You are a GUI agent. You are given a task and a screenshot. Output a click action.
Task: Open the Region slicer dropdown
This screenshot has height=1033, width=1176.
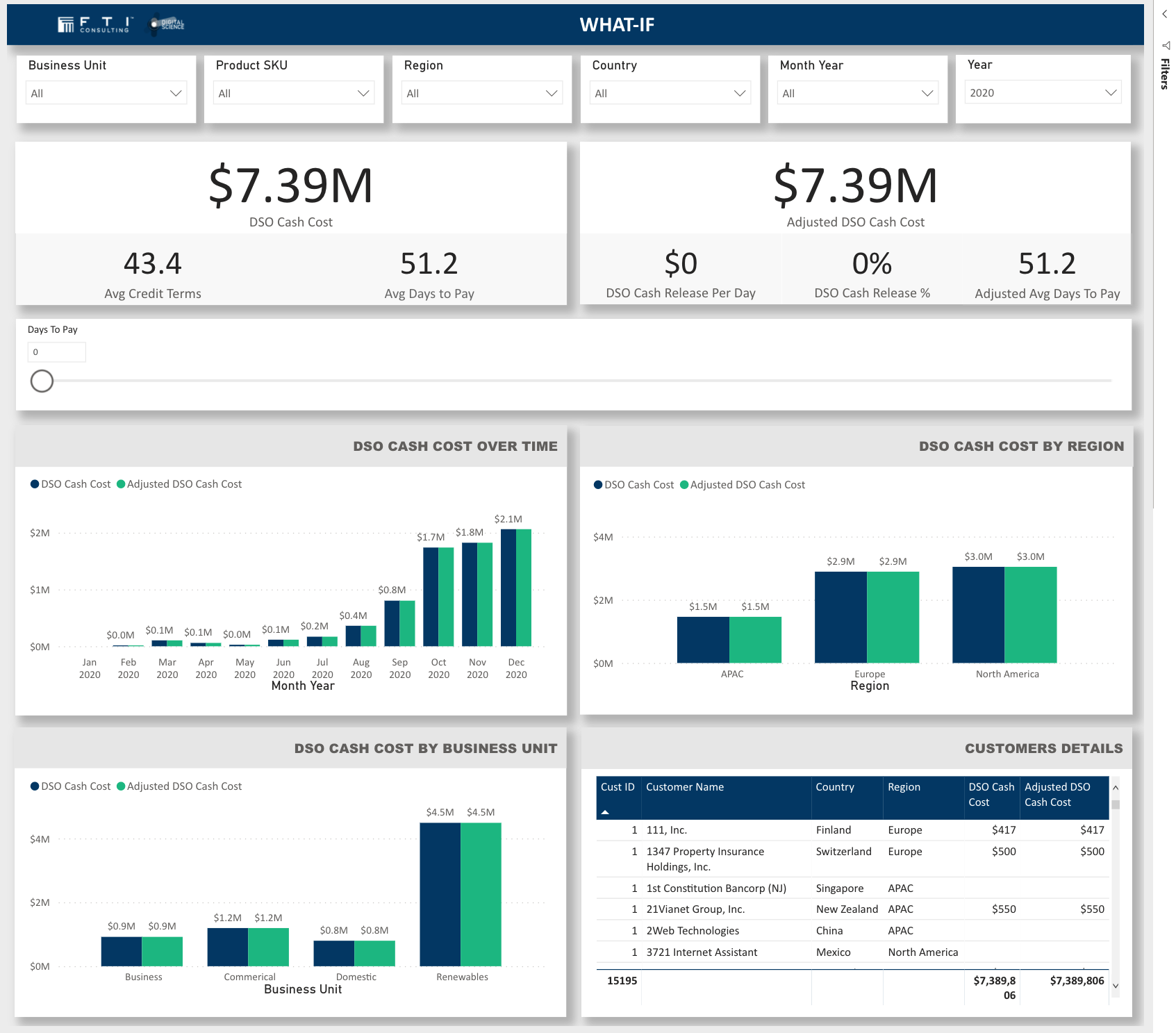pyautogui.click(x=482, y=93)
